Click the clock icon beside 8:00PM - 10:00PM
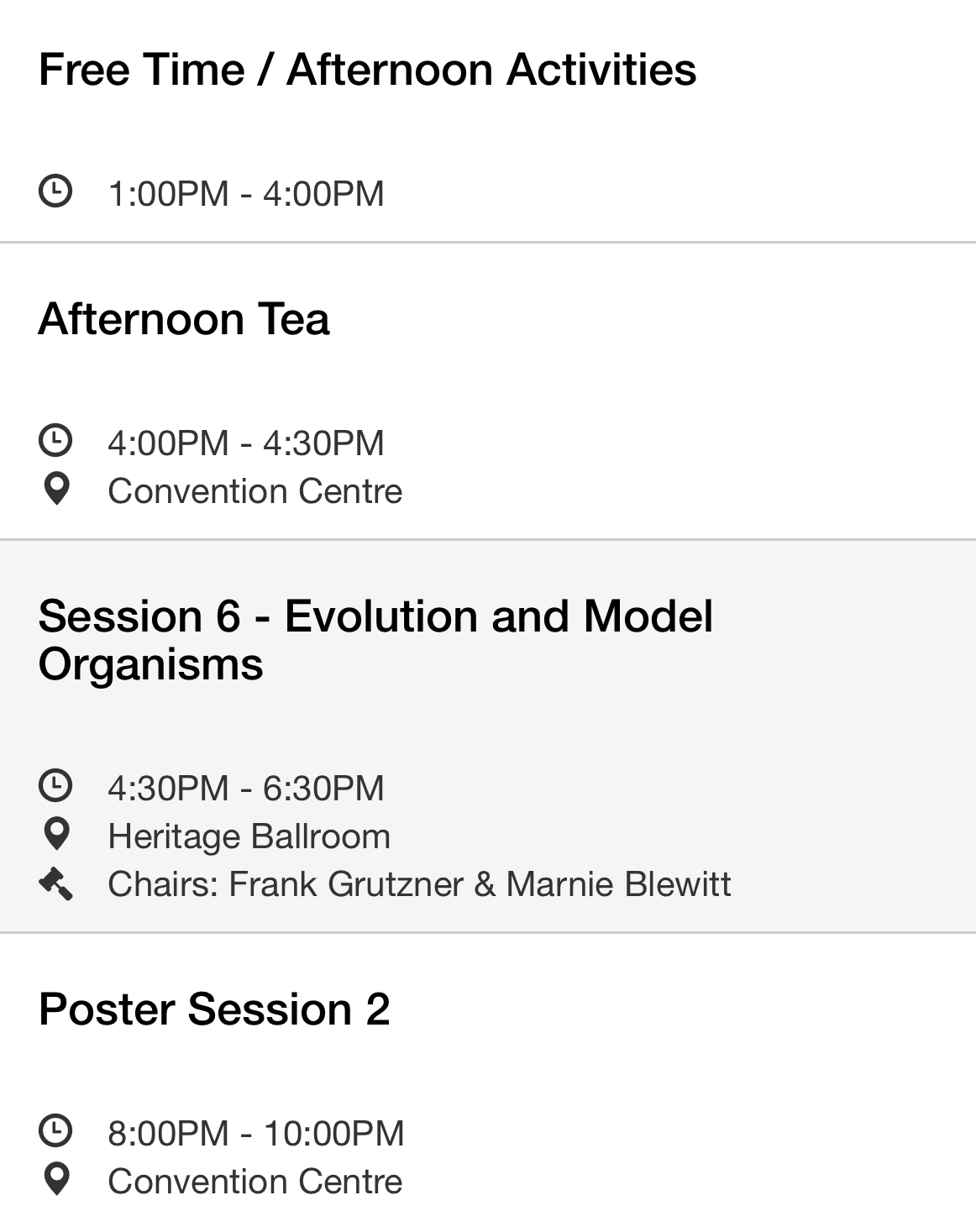Image resolution: width=976 pixels, height=1232 pixels. [x=55, y=1131]
